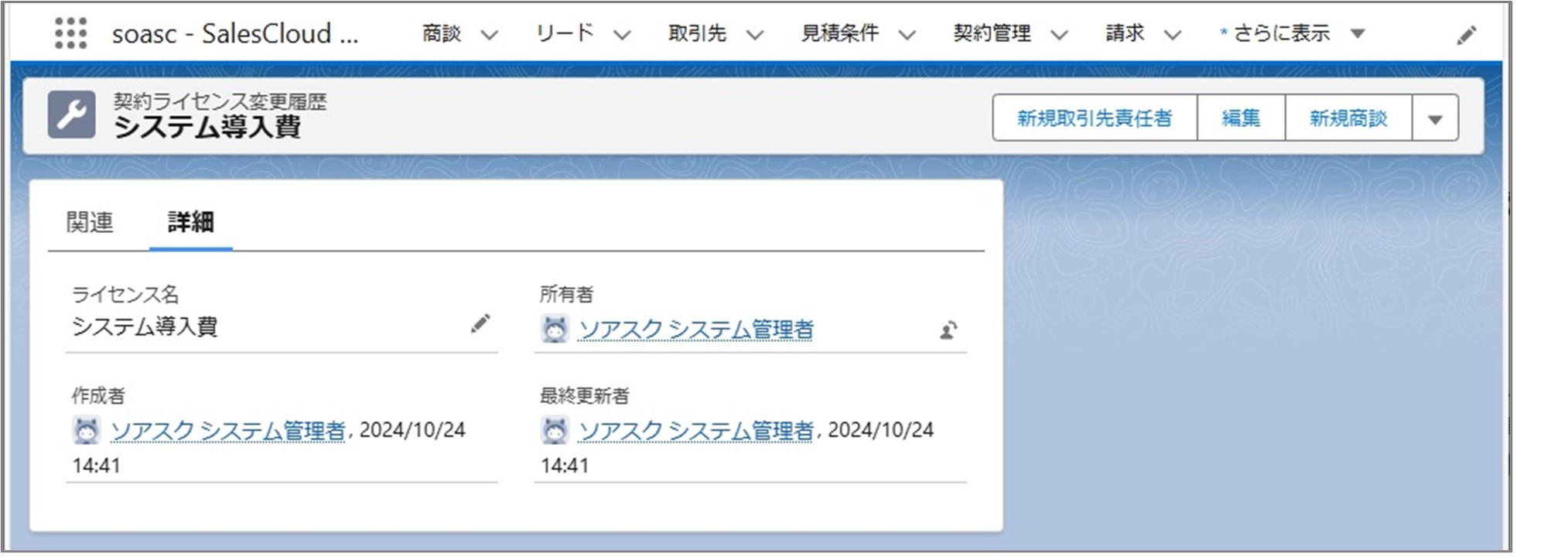Click the 最終更新者 field label

584,396
